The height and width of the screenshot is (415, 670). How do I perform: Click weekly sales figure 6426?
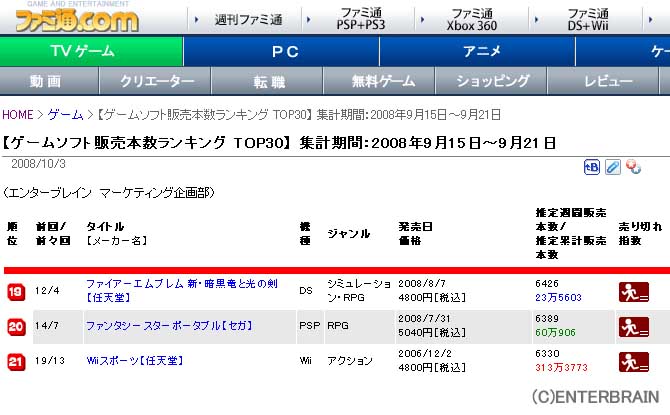tap(547, 283)
